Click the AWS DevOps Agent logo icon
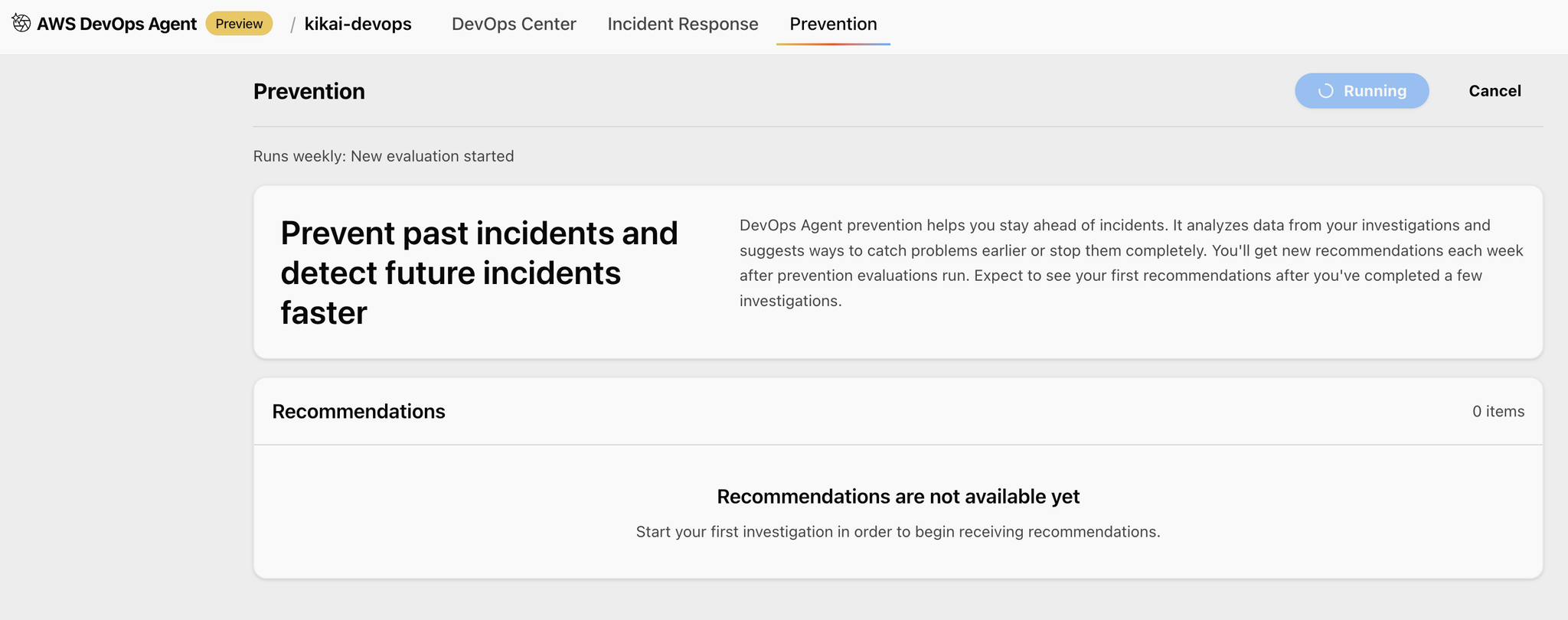Screen dimensions: 1568x620 (x=21, y=24)
